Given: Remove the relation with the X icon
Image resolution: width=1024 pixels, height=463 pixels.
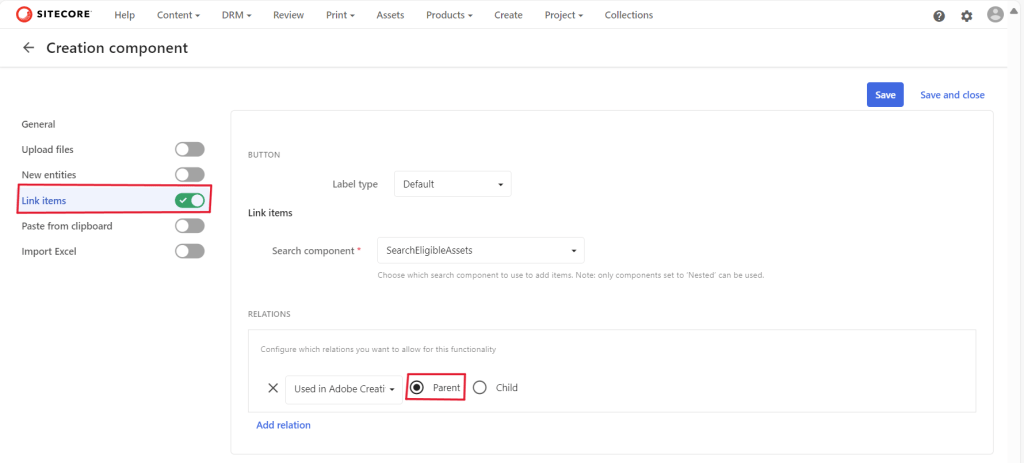Looking at the screenshot, I should click(273, 388).
